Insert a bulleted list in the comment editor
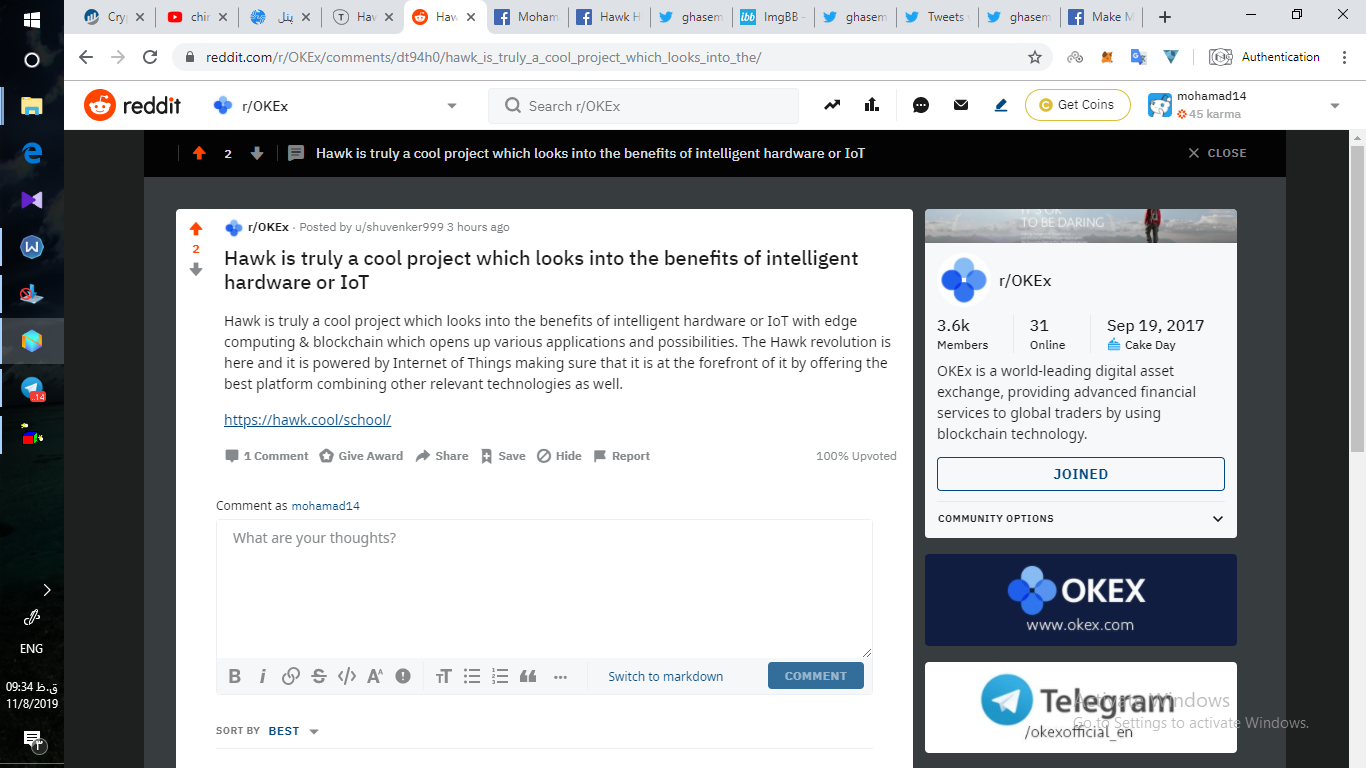 472,676
